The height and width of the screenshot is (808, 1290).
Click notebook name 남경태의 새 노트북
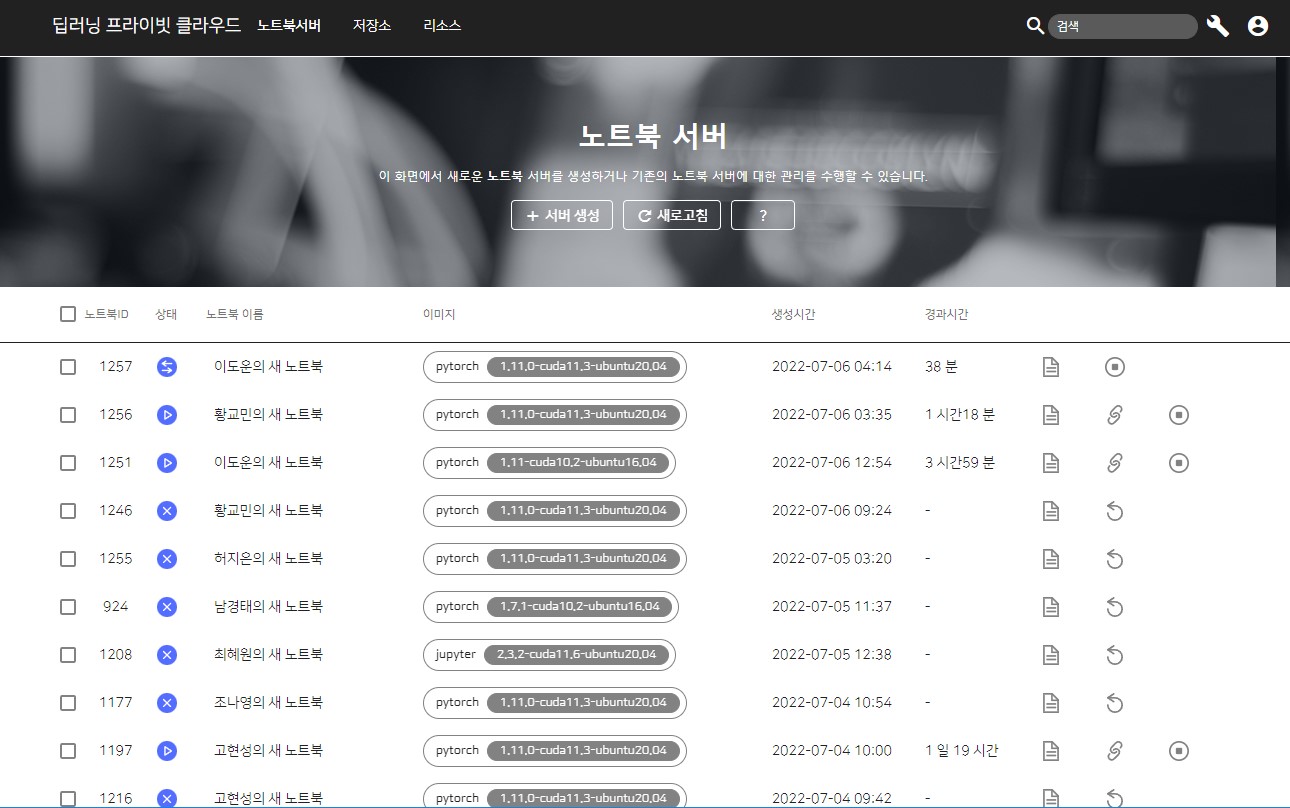(x=268, y=607)
